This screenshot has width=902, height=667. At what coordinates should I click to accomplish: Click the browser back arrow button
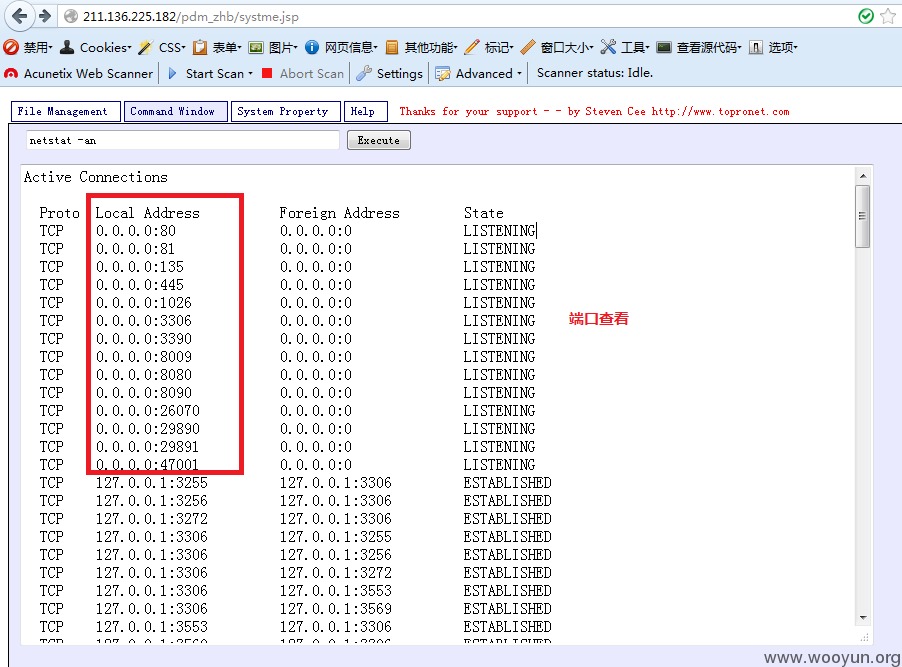(20, 16)
